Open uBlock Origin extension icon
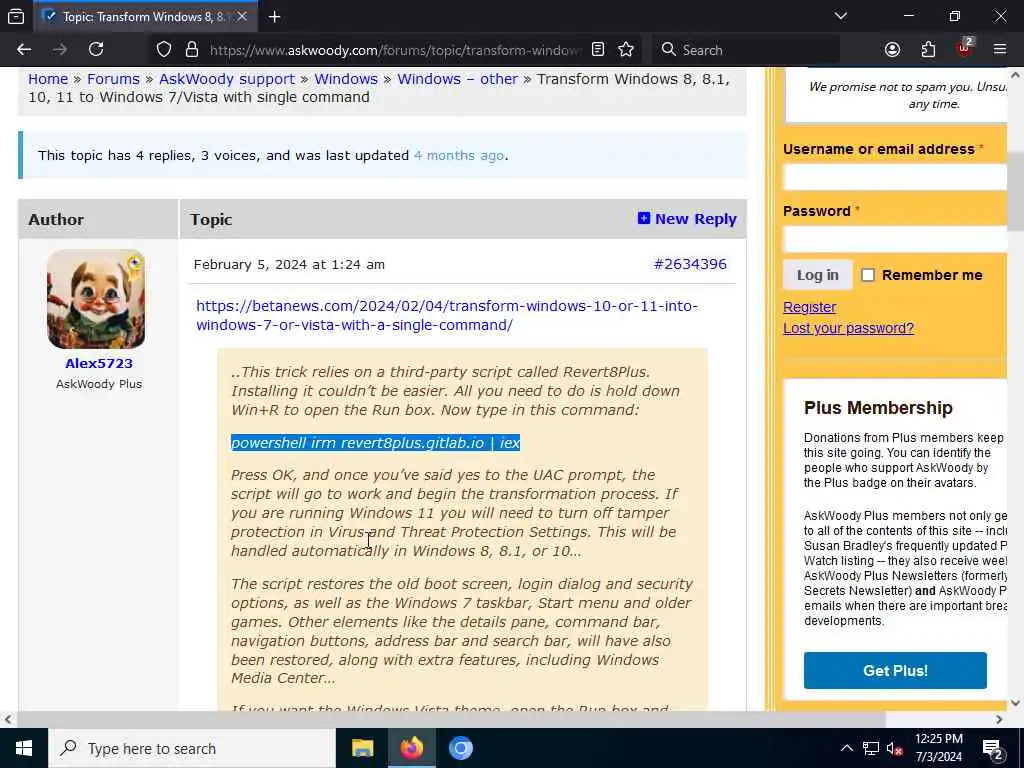1024x768 pixels. (965, 48)
